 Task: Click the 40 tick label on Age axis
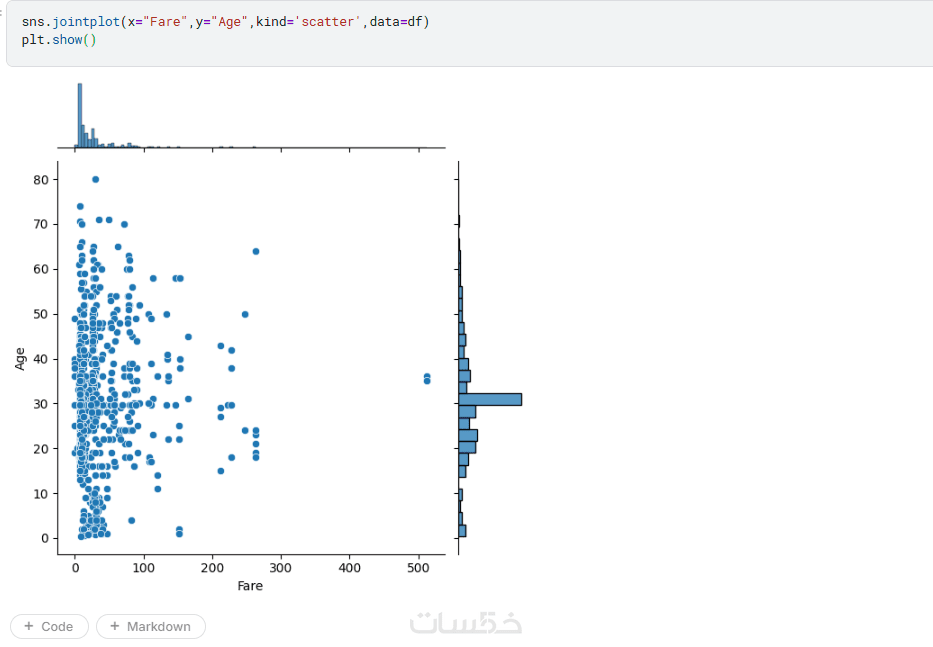coord(40,359)
